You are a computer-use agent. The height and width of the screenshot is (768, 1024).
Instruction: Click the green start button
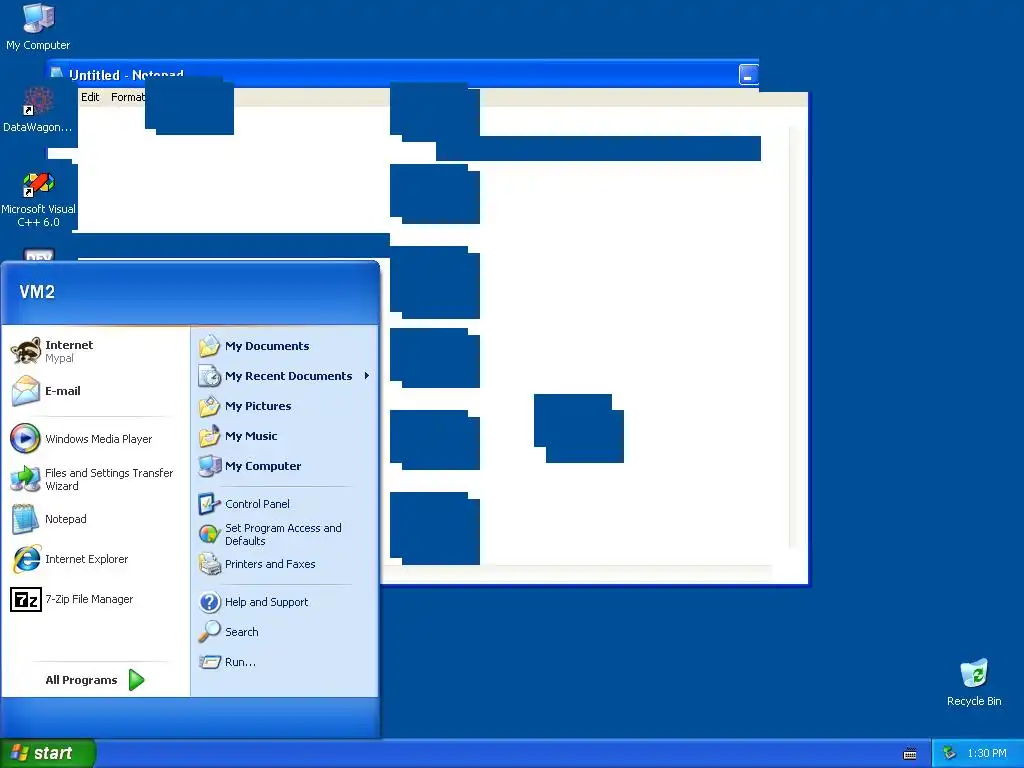[47, 753]
